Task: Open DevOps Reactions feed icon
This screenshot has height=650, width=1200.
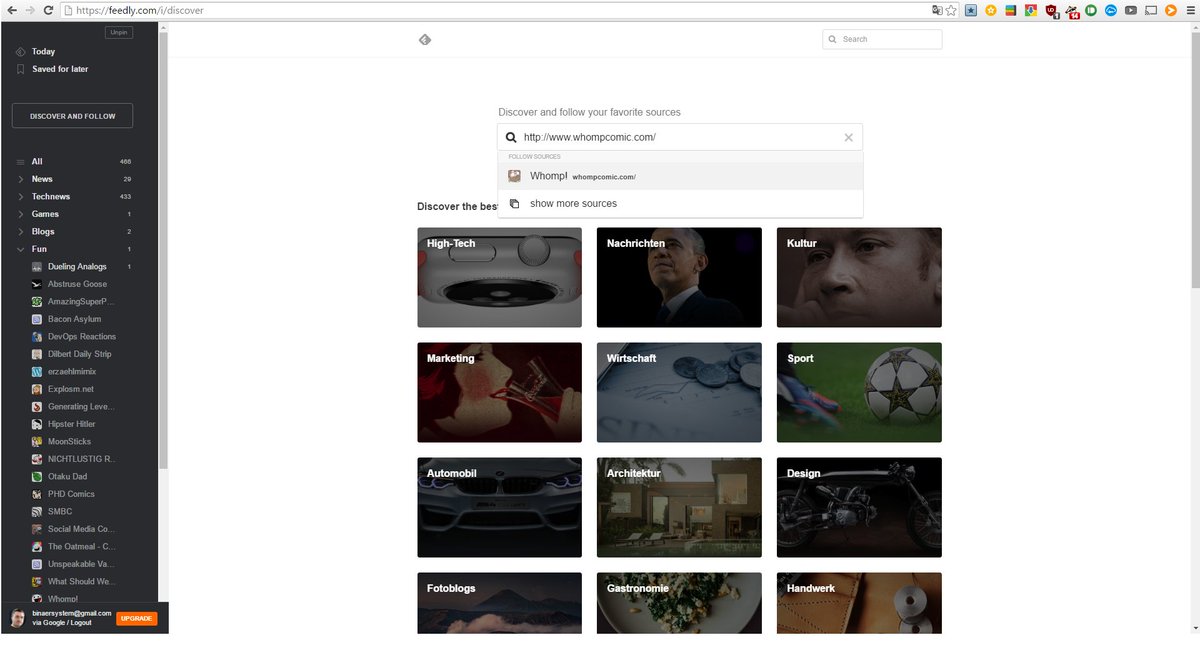Action: tap(36, 337)
